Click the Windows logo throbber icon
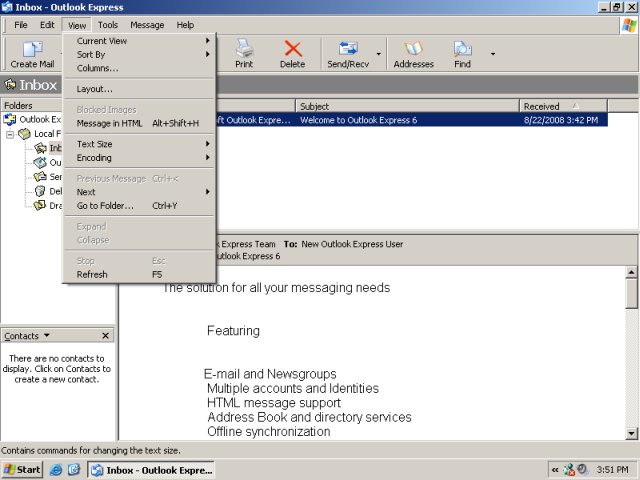 (629, 25)
